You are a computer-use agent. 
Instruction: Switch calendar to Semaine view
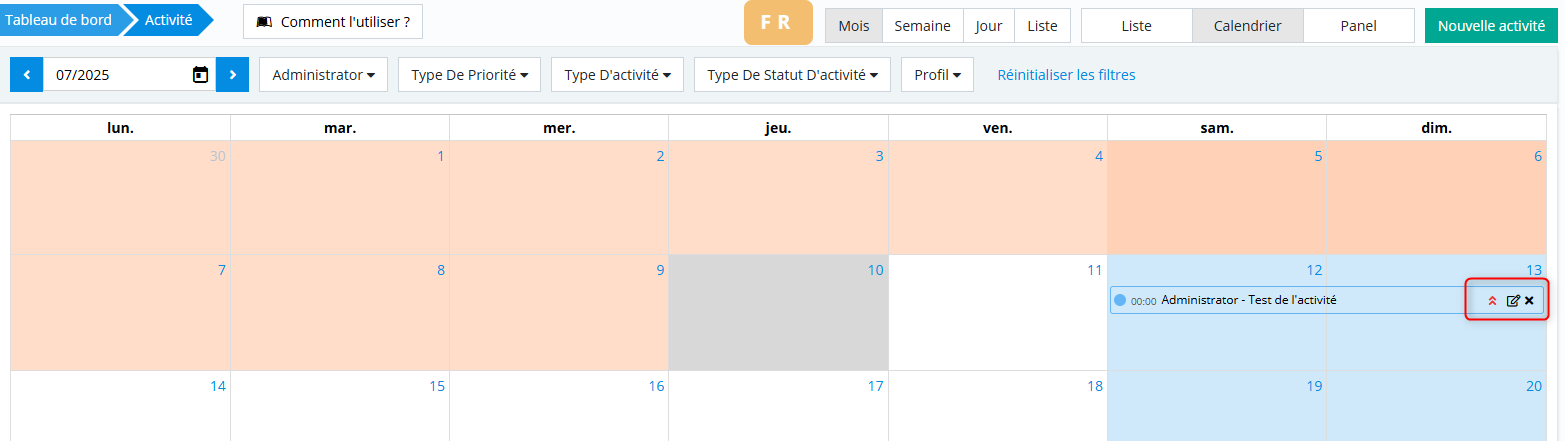[x=922, y=26]
